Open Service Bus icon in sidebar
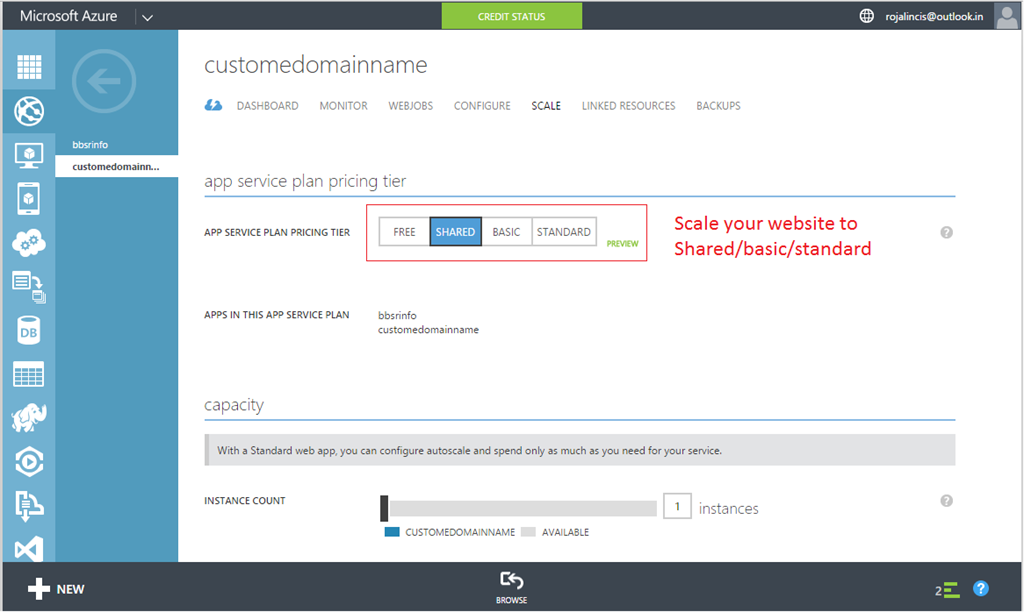Screen dimensions: 1024x612 pos(29,506)
